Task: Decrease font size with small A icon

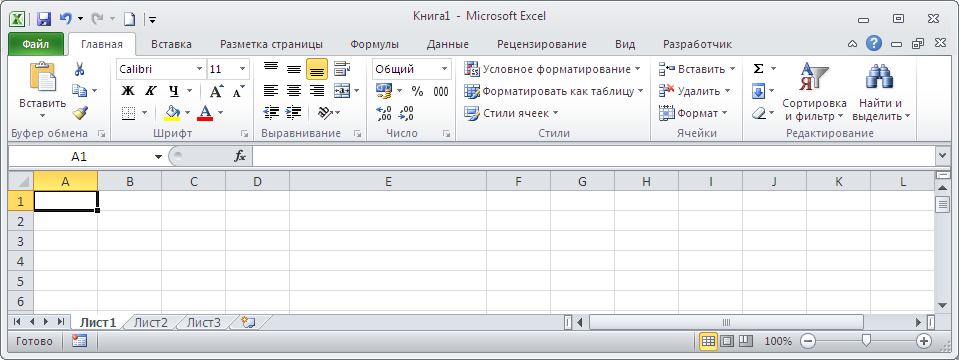Action: tap(238, 91)
